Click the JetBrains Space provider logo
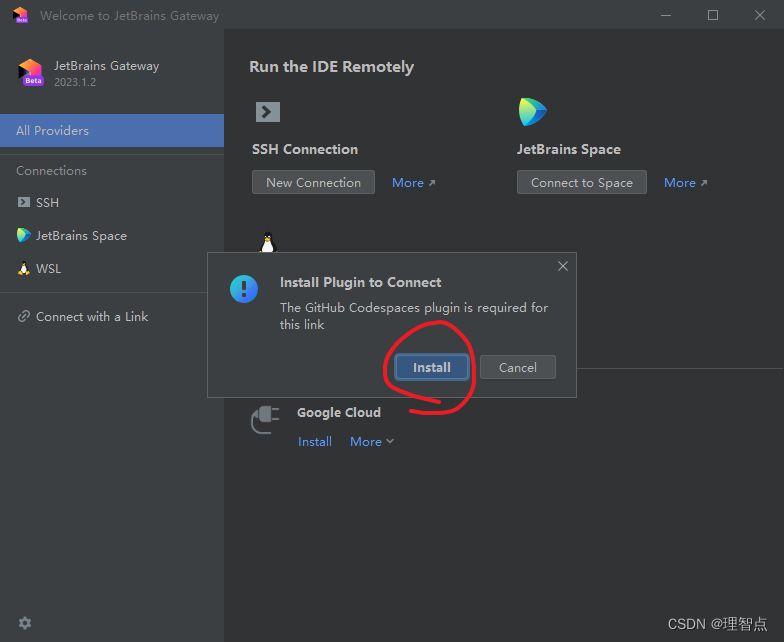This screenshot has height=642, width=784. 532,112
